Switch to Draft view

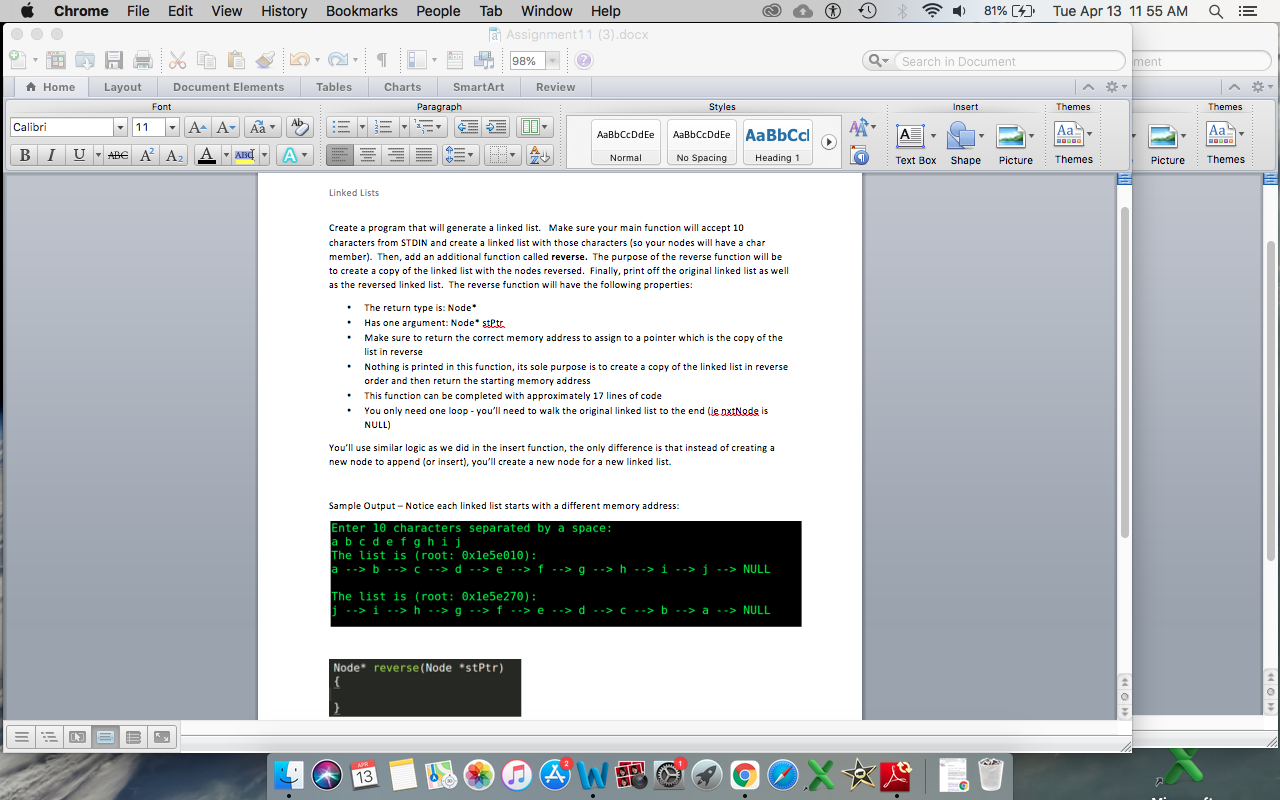(x=21, y=737)
